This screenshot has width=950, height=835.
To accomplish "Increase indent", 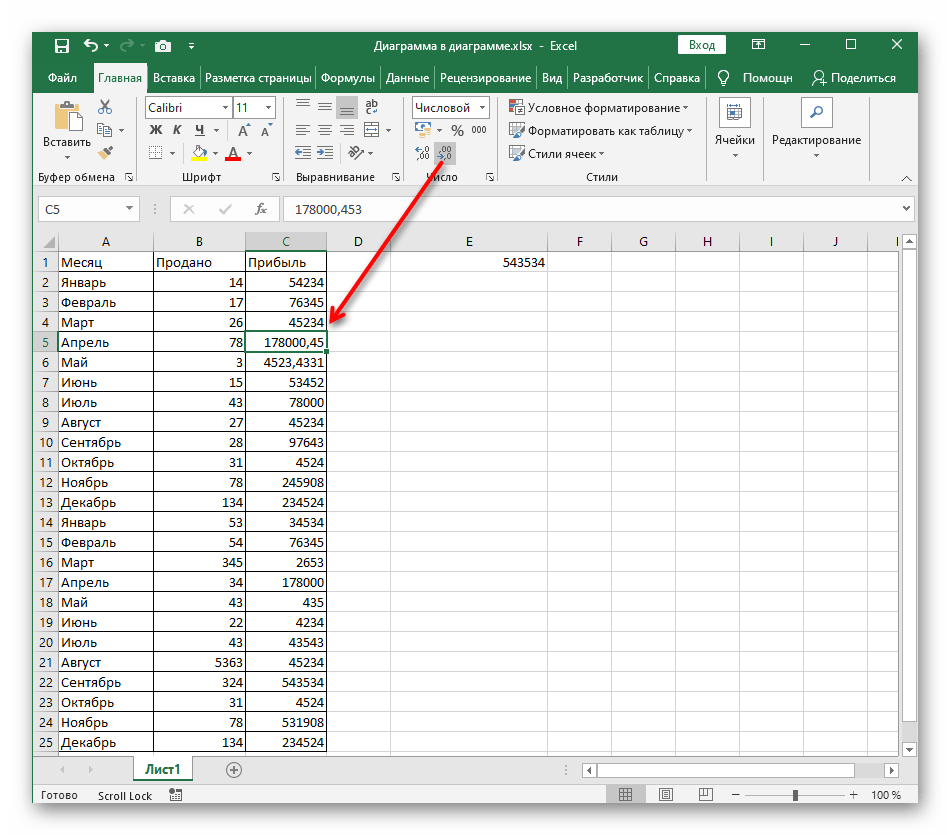I will (325, 153).
